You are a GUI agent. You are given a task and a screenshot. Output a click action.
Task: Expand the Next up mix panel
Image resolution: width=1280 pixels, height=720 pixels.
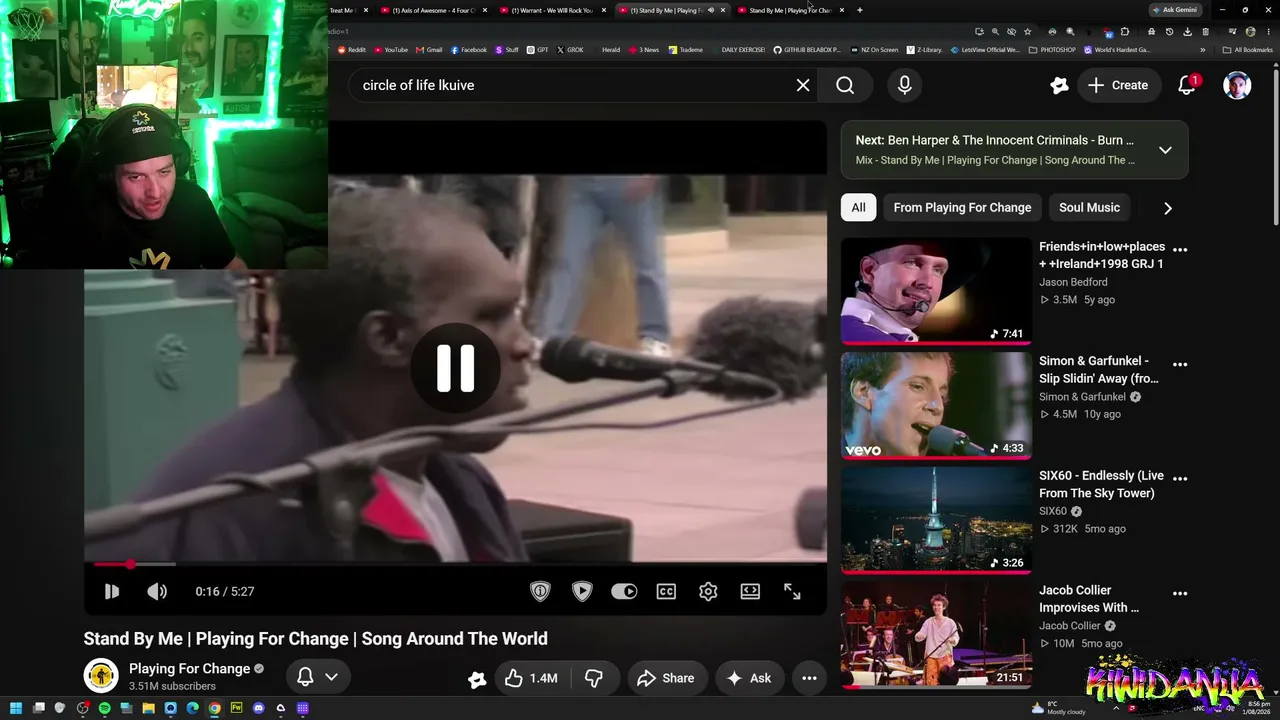click(1165, 150)
